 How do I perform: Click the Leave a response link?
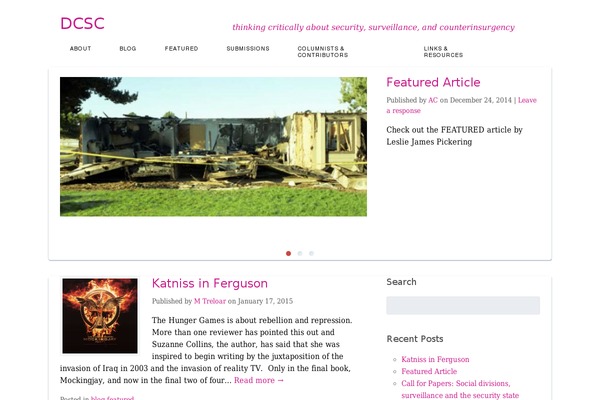point(461,105)
